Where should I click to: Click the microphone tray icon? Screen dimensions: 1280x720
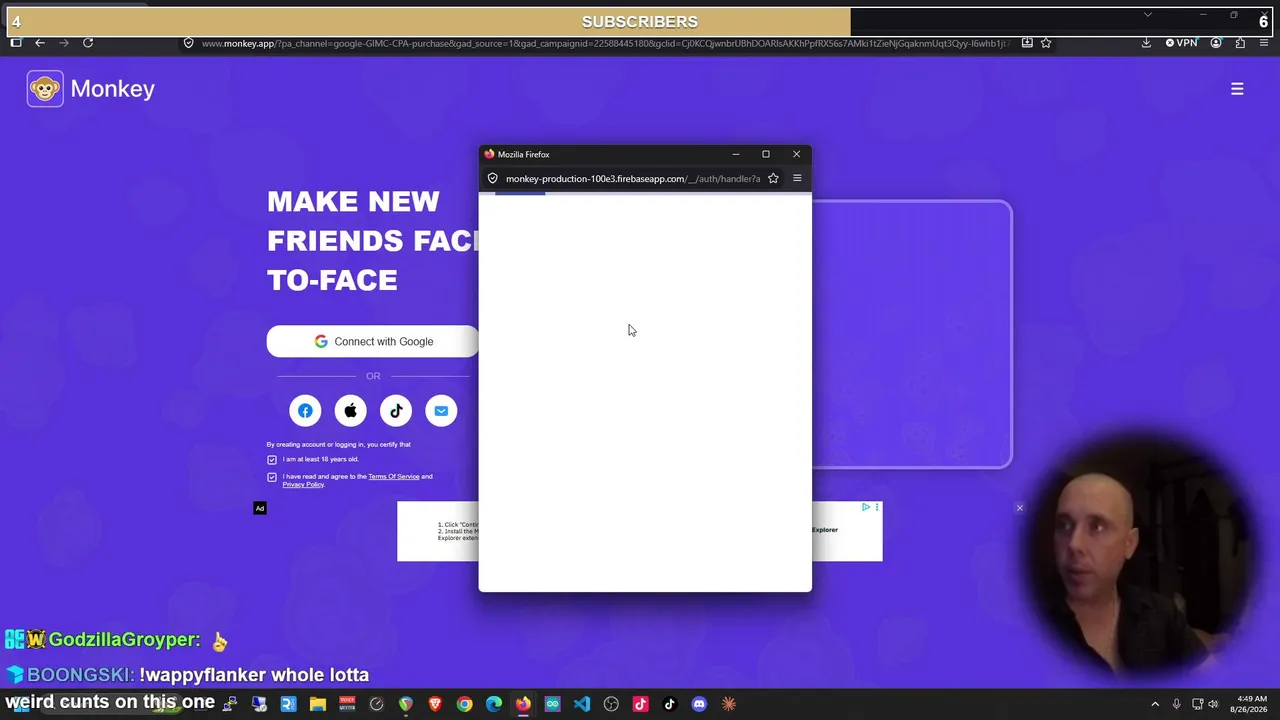point(1177,704)
